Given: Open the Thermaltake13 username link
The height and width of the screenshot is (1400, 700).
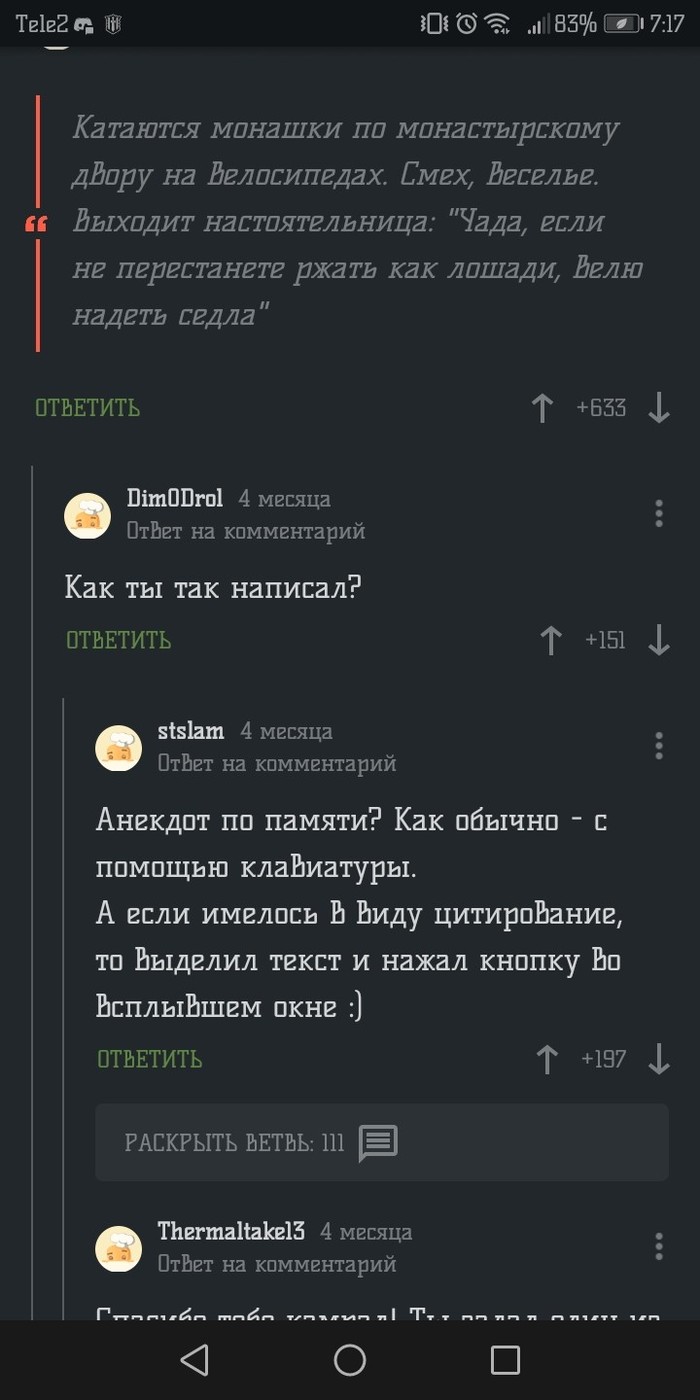Looking at the screenshot, I should (x=231, y=1231).
